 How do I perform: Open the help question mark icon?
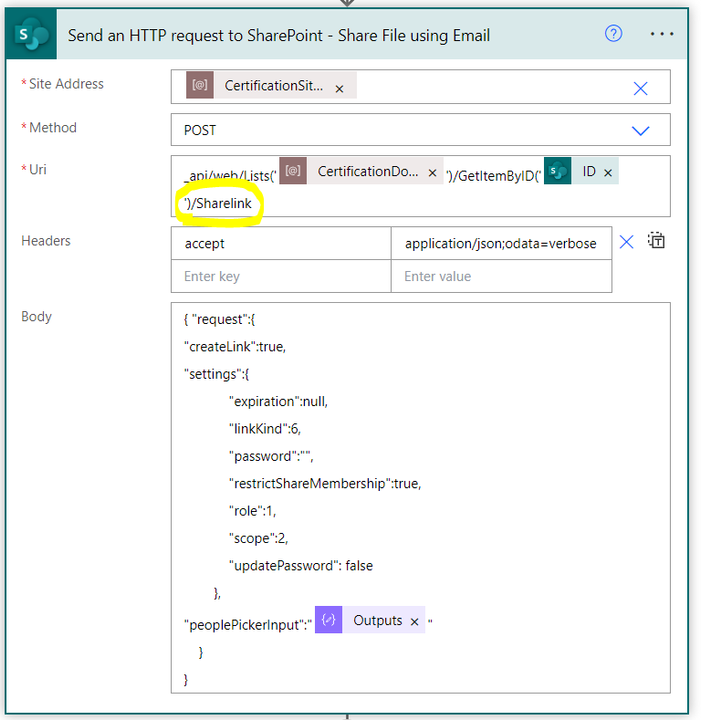[613, 34]
